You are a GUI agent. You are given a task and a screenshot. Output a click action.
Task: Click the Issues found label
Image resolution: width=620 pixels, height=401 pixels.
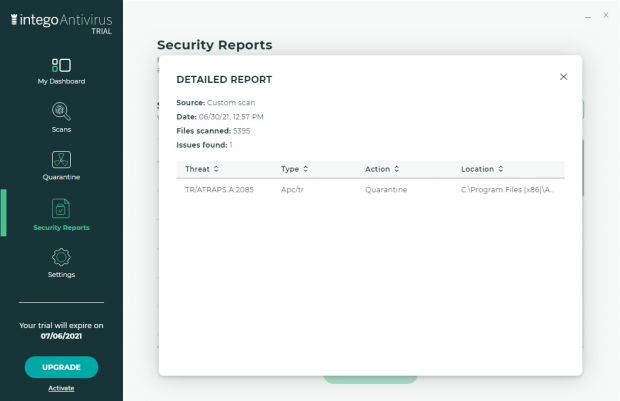coord(202,145)
